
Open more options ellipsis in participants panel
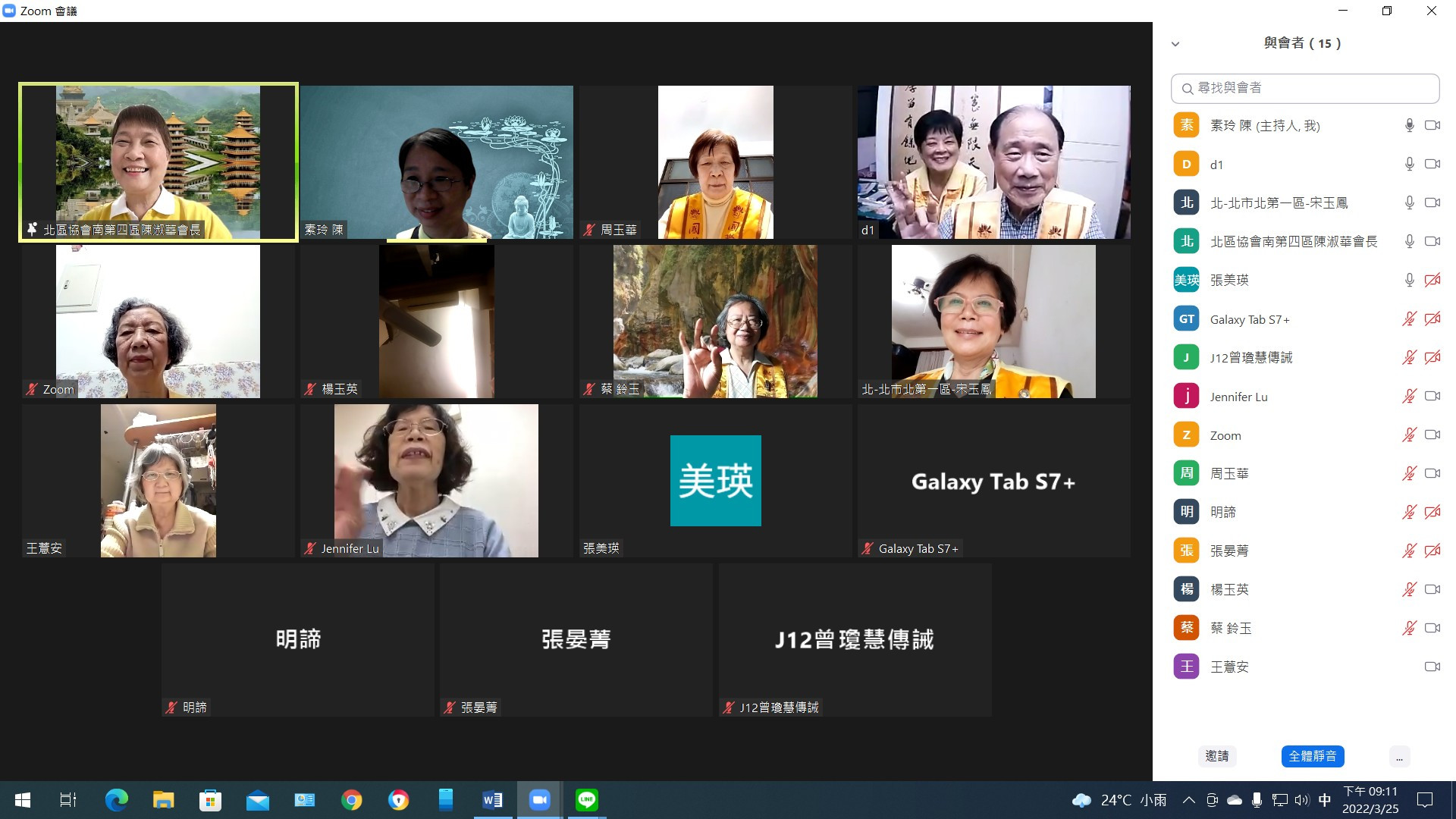pyautogui.click(x=1399, y=756)
